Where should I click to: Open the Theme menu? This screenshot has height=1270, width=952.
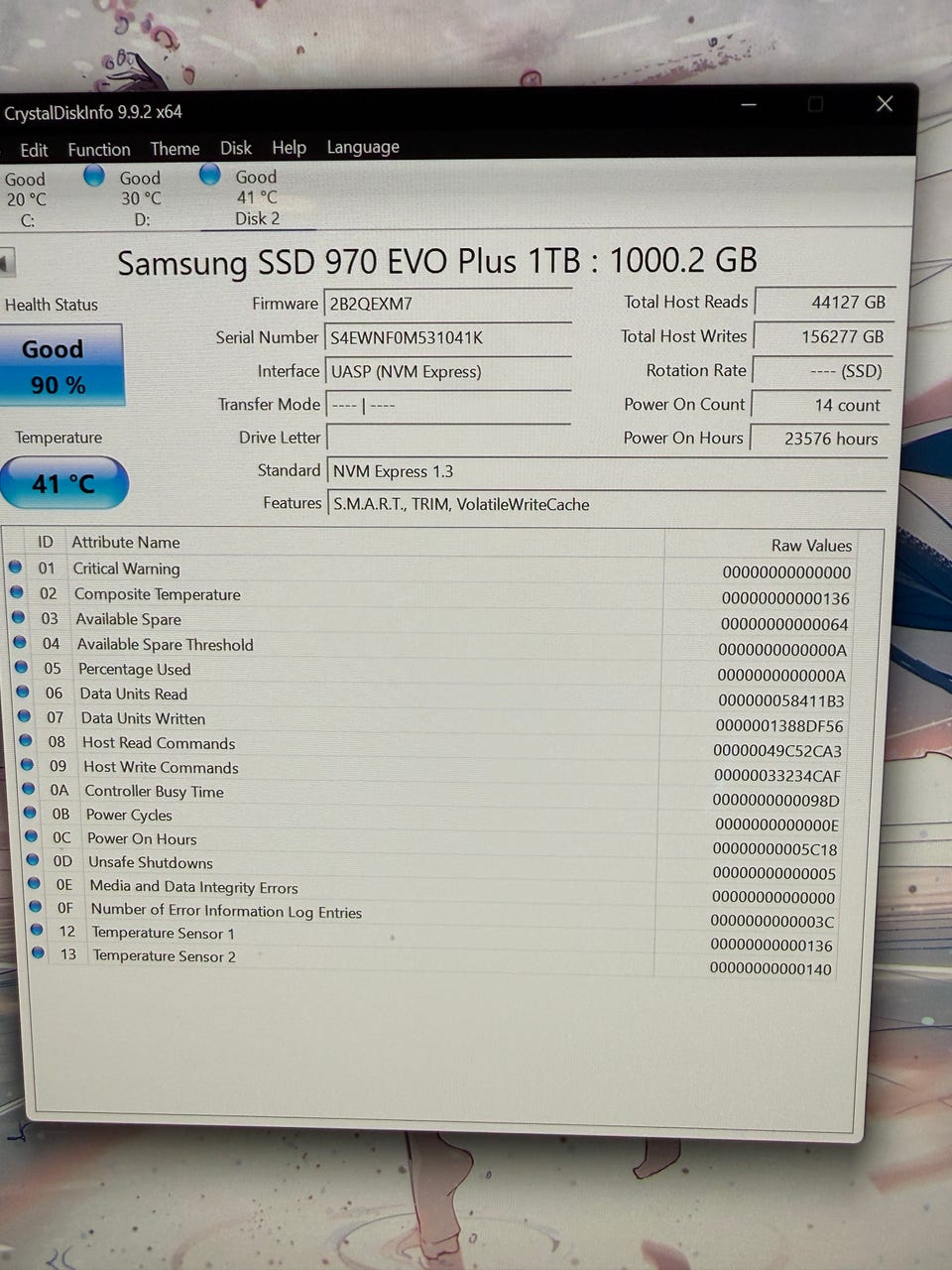tap(175, 148)
